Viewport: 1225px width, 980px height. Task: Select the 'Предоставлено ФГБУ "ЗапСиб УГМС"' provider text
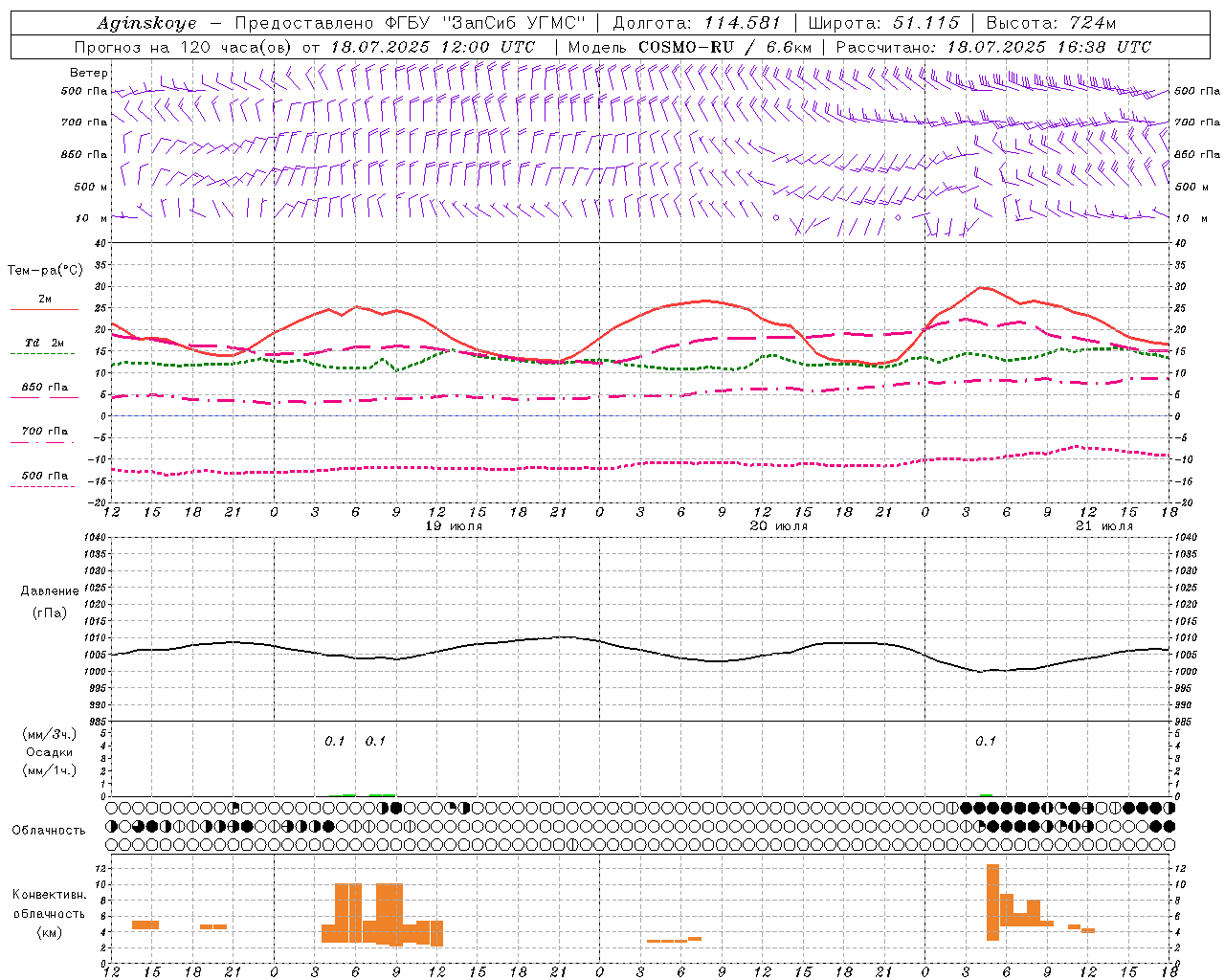click(x=410, y=23)
